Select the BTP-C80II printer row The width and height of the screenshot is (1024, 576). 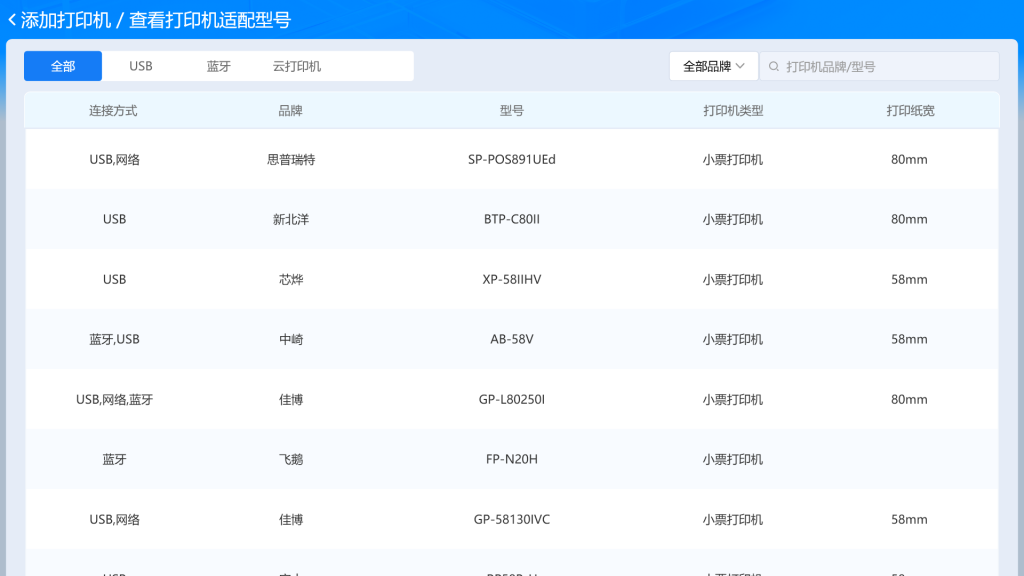pyautogui.click(x=511, y=219)
